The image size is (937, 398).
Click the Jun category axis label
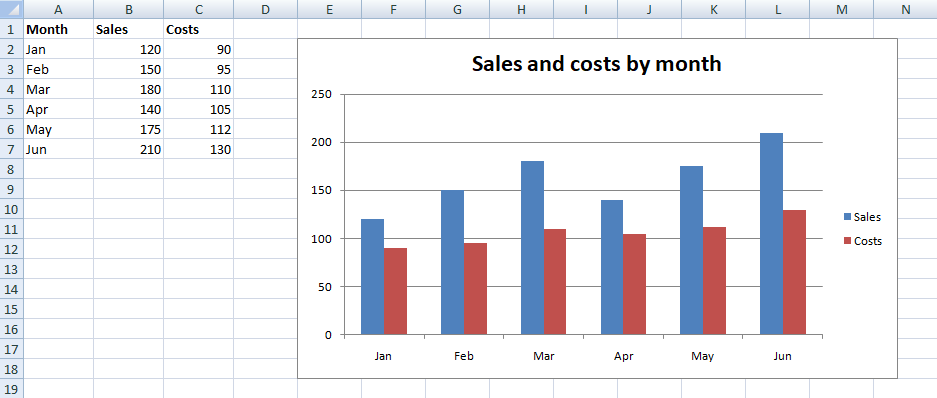(x=782, y=356)
